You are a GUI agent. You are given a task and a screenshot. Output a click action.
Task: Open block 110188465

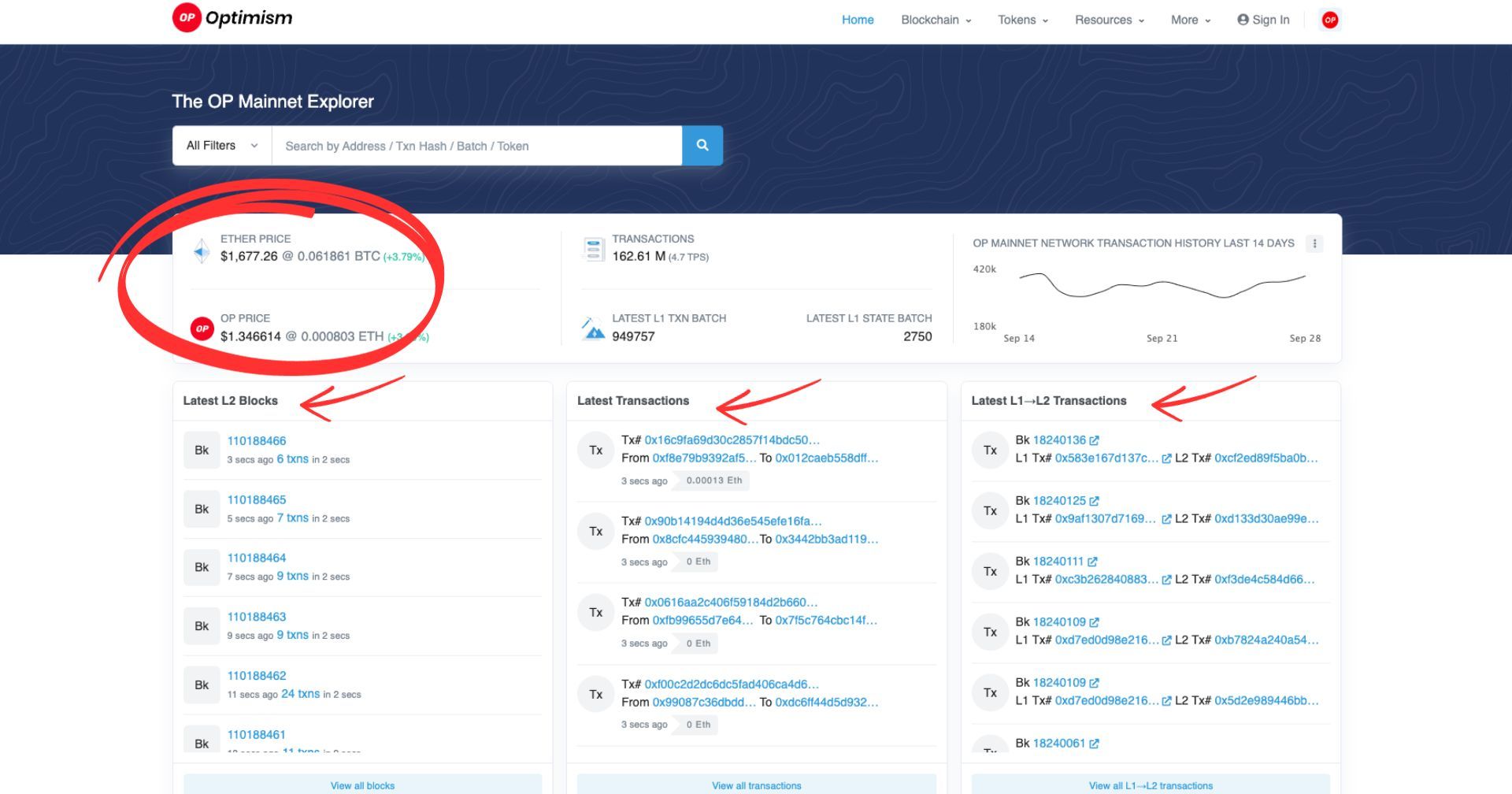coord(257,499)
